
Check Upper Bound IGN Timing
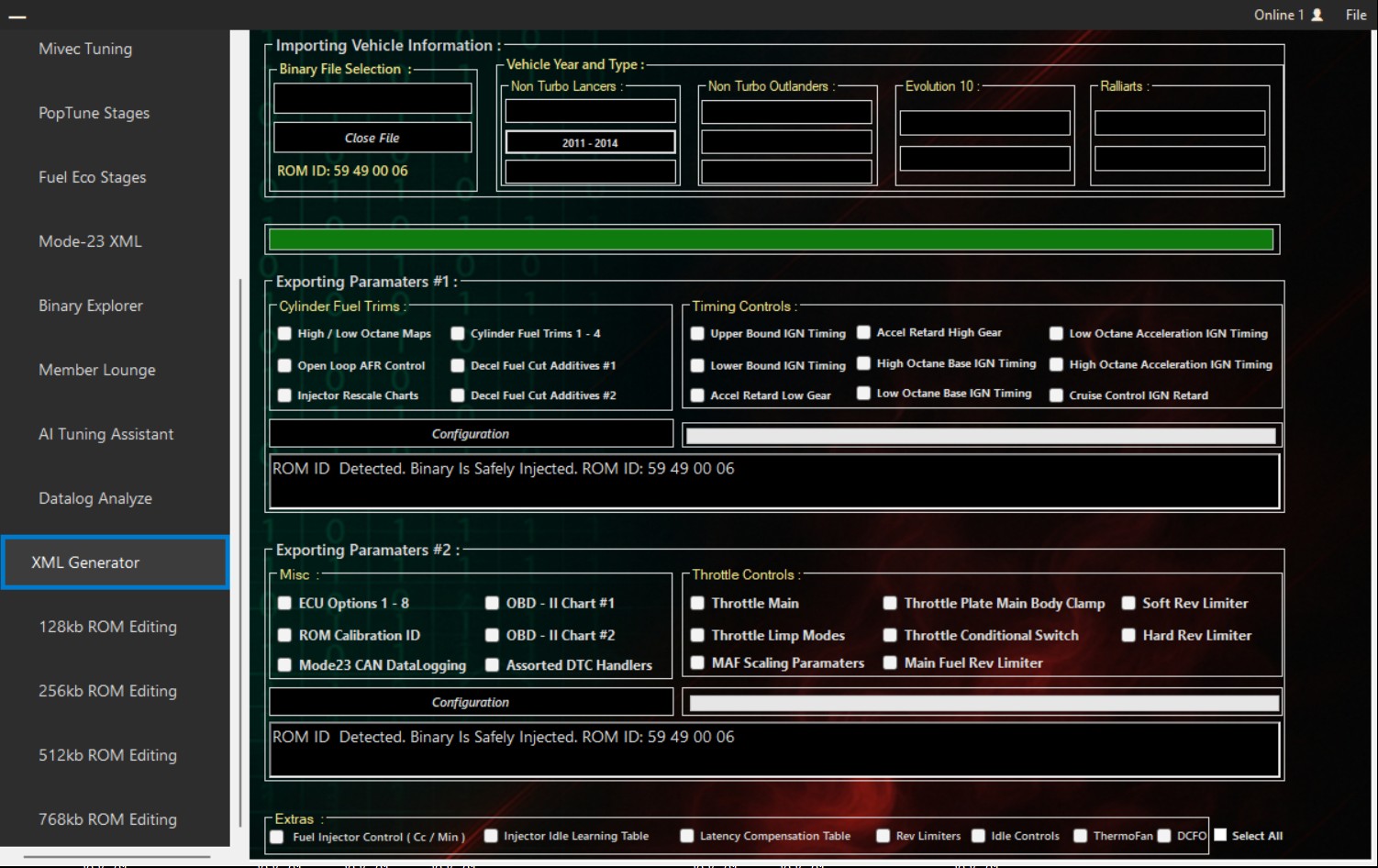pos(697,333)
